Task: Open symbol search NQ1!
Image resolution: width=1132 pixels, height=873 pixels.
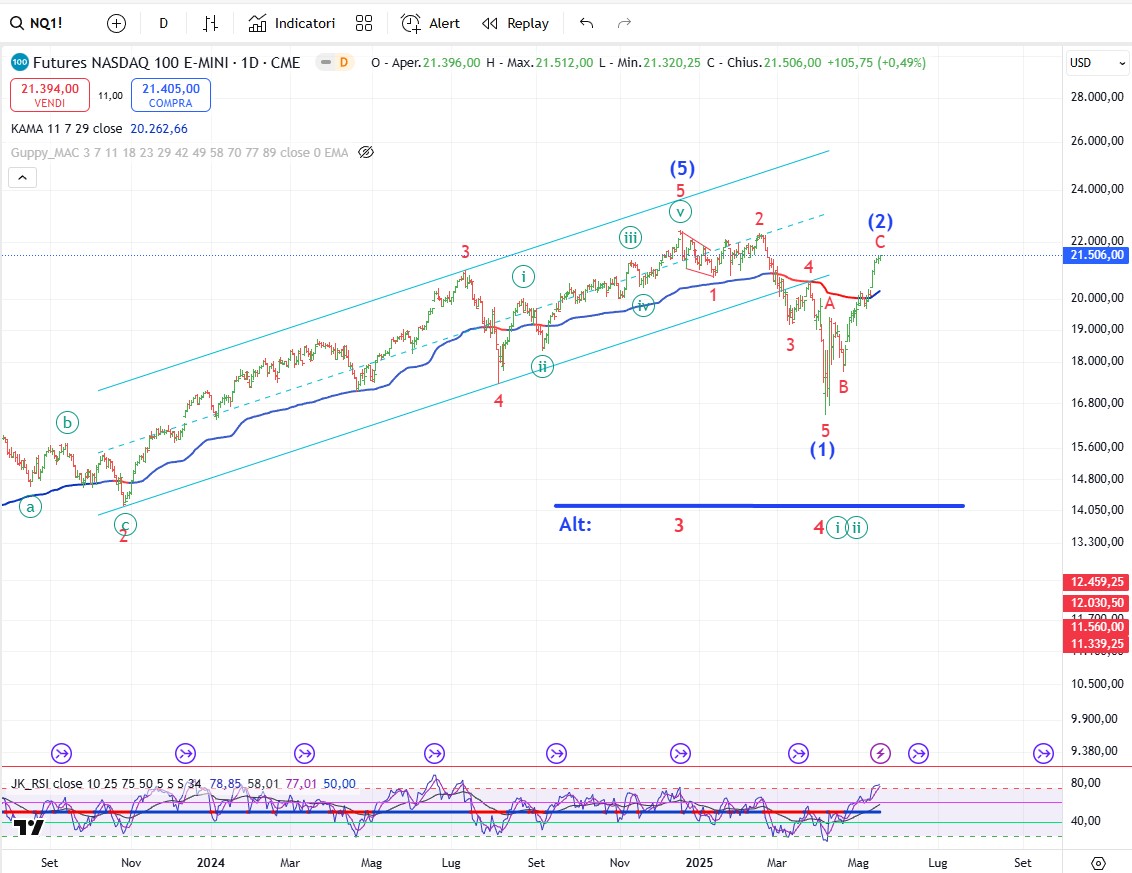Action: [36, 23]
